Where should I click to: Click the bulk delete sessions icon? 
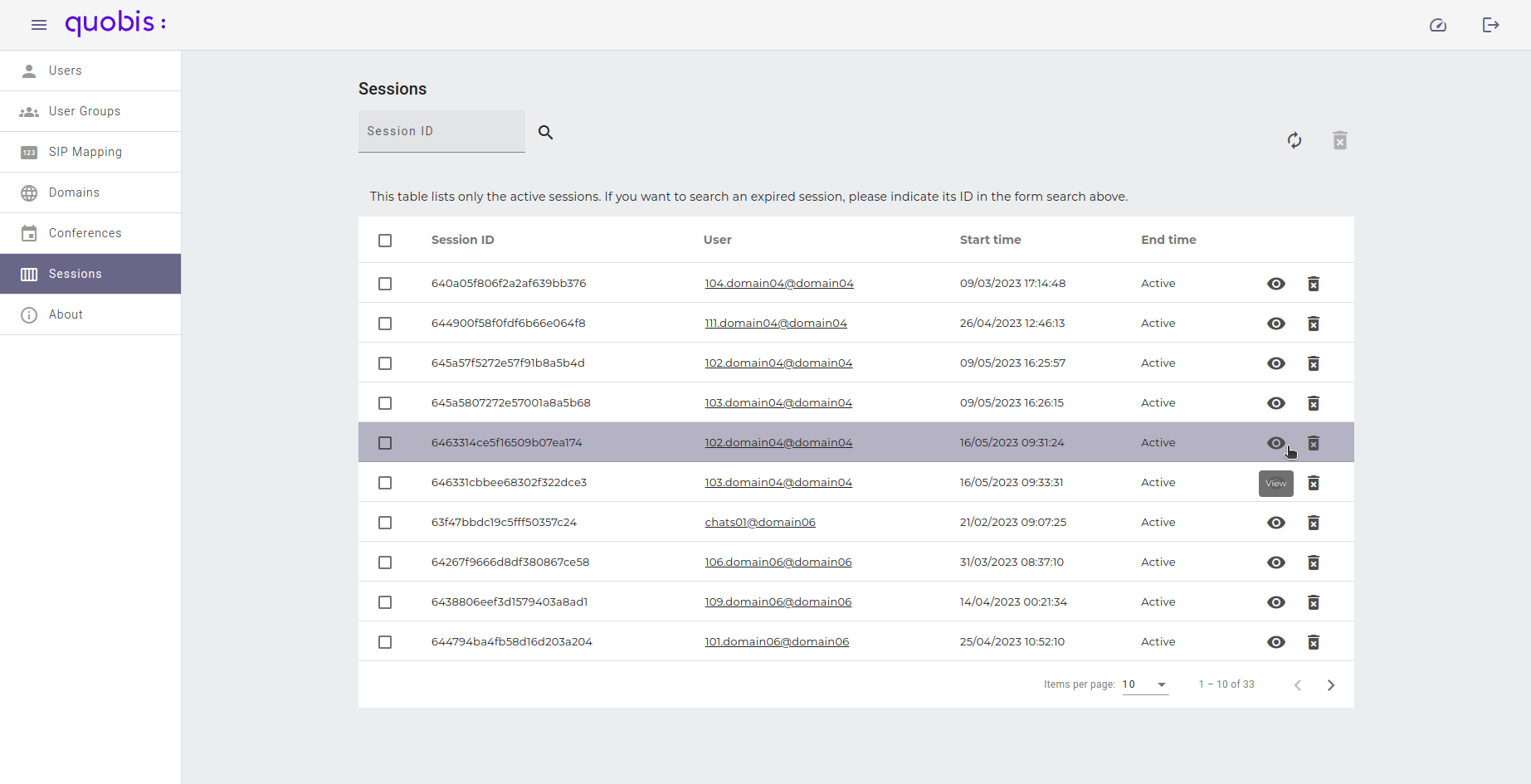tap(1340, 140)
